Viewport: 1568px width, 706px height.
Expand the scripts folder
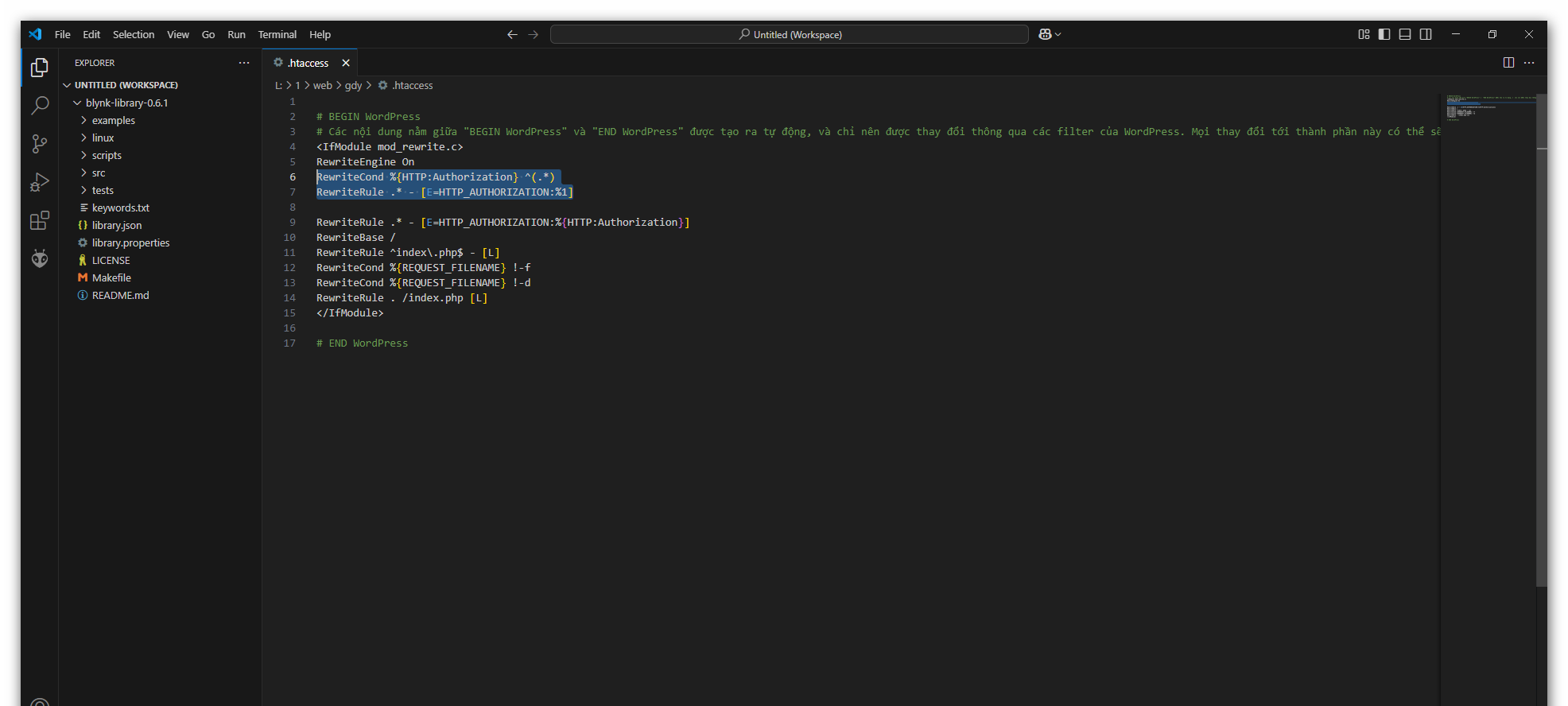161,155
